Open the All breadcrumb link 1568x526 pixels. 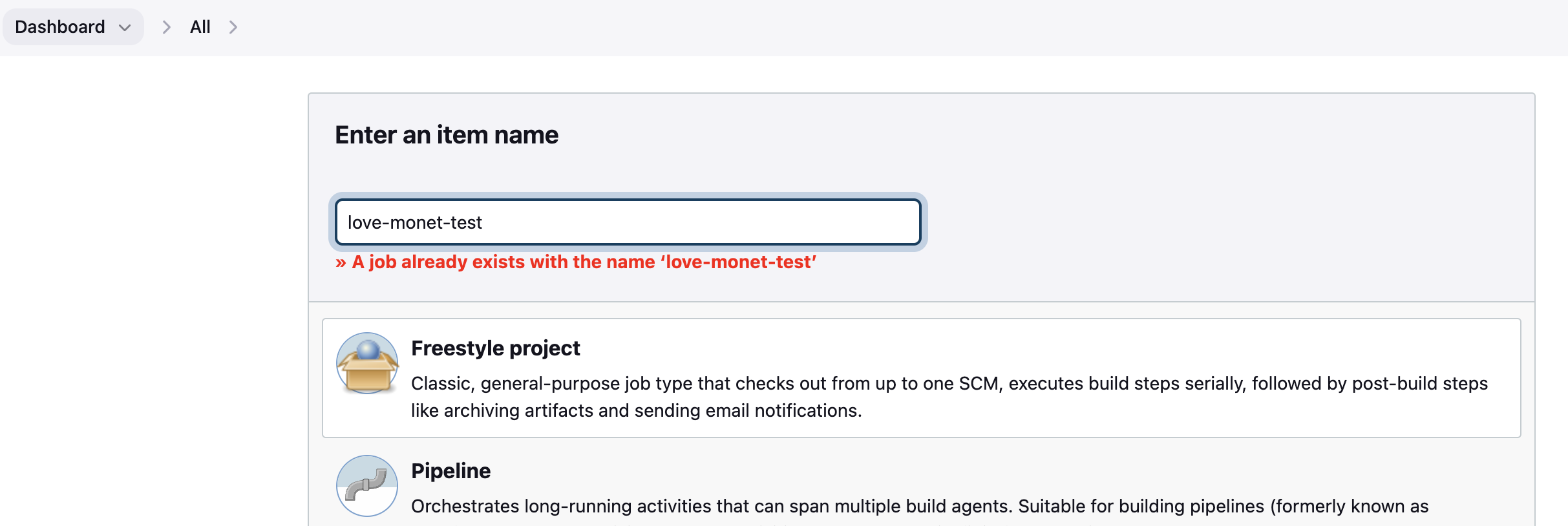click(x=200, y=27)
